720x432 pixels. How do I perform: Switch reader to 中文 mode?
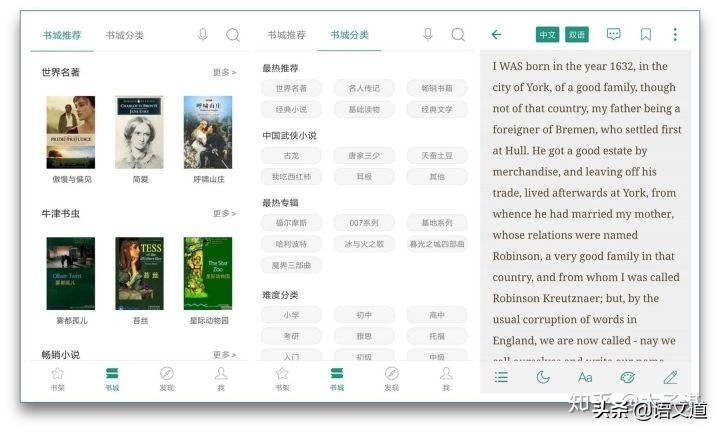547,35
